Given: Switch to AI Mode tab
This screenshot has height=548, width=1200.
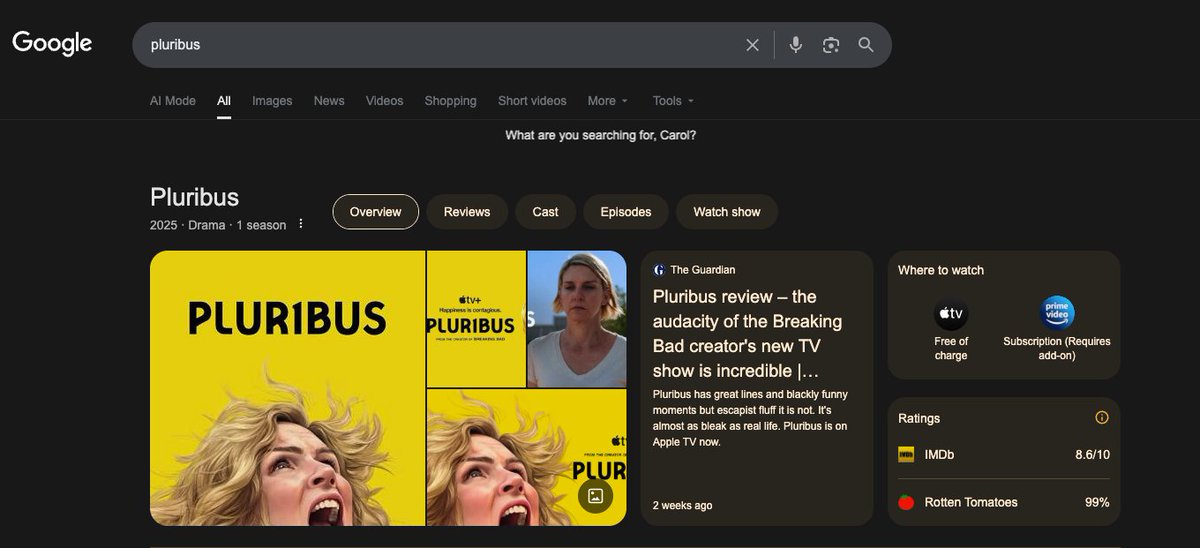Looking at the screenshot, I should (173, 101).
